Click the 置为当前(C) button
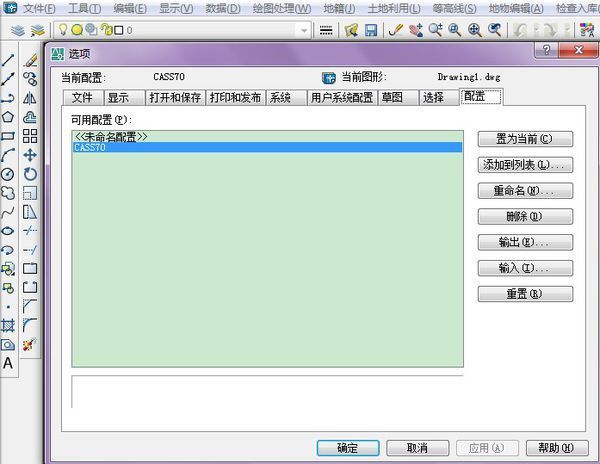 [525, 139]
